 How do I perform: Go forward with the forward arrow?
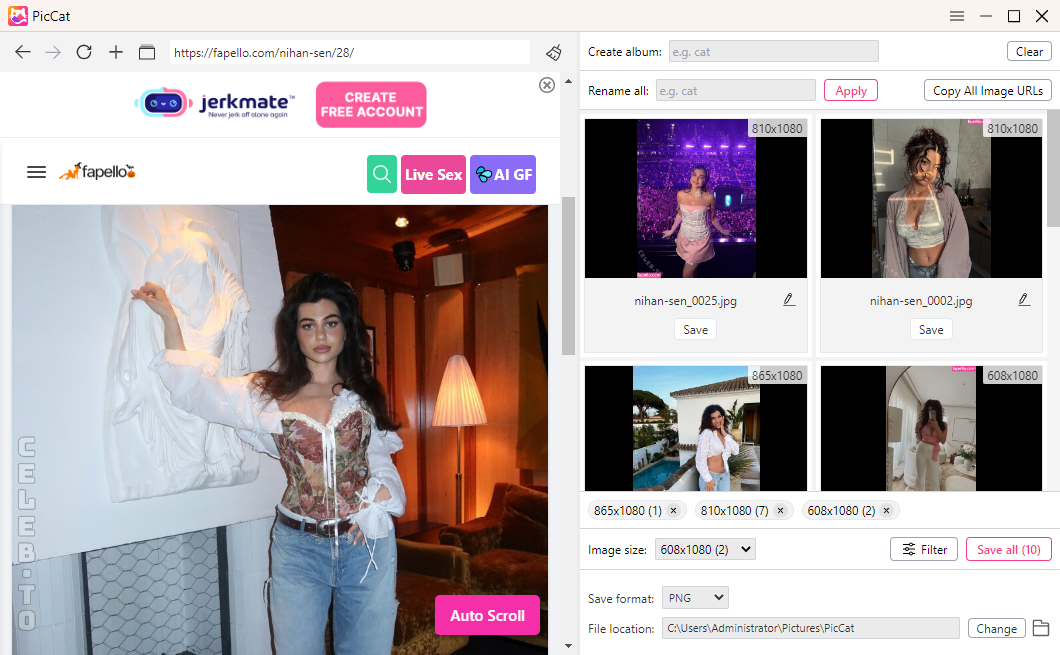(53, 52)
